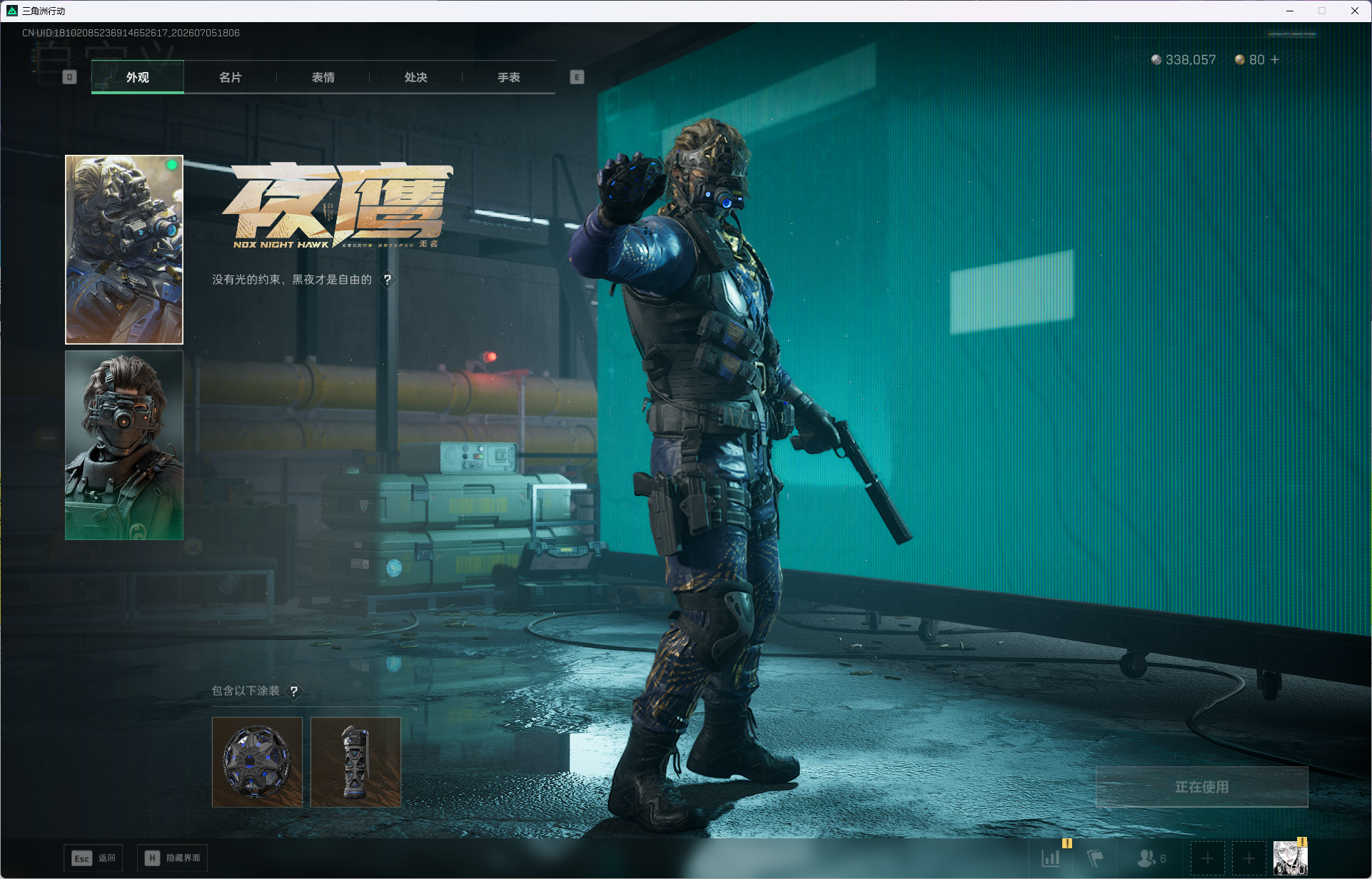Open the player avatar portrait
Image resolution: width=1372 pixels, height=879 pixels.
click(1291, 858)
